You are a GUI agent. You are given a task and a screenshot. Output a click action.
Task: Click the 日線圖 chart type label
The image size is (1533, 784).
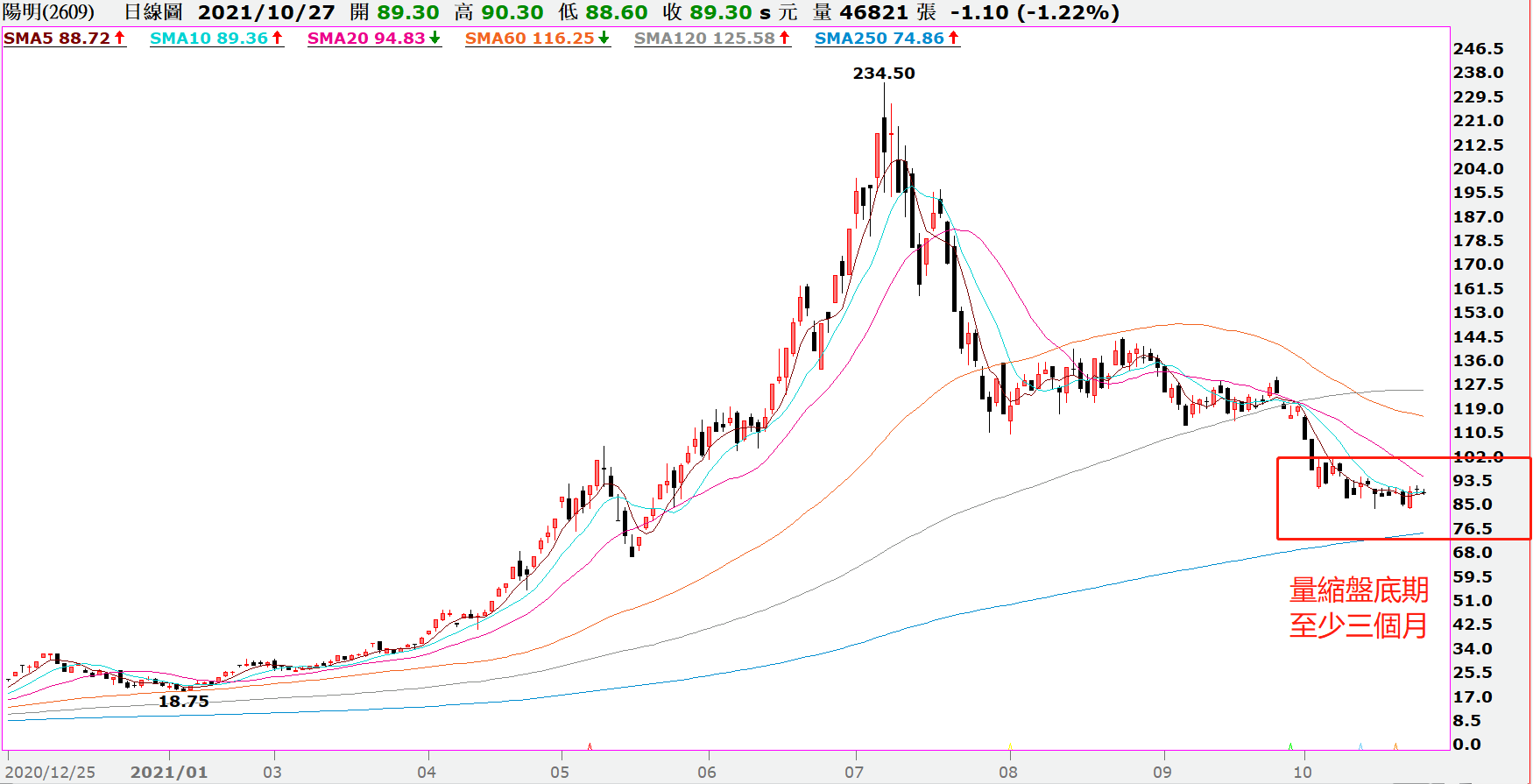153,12
